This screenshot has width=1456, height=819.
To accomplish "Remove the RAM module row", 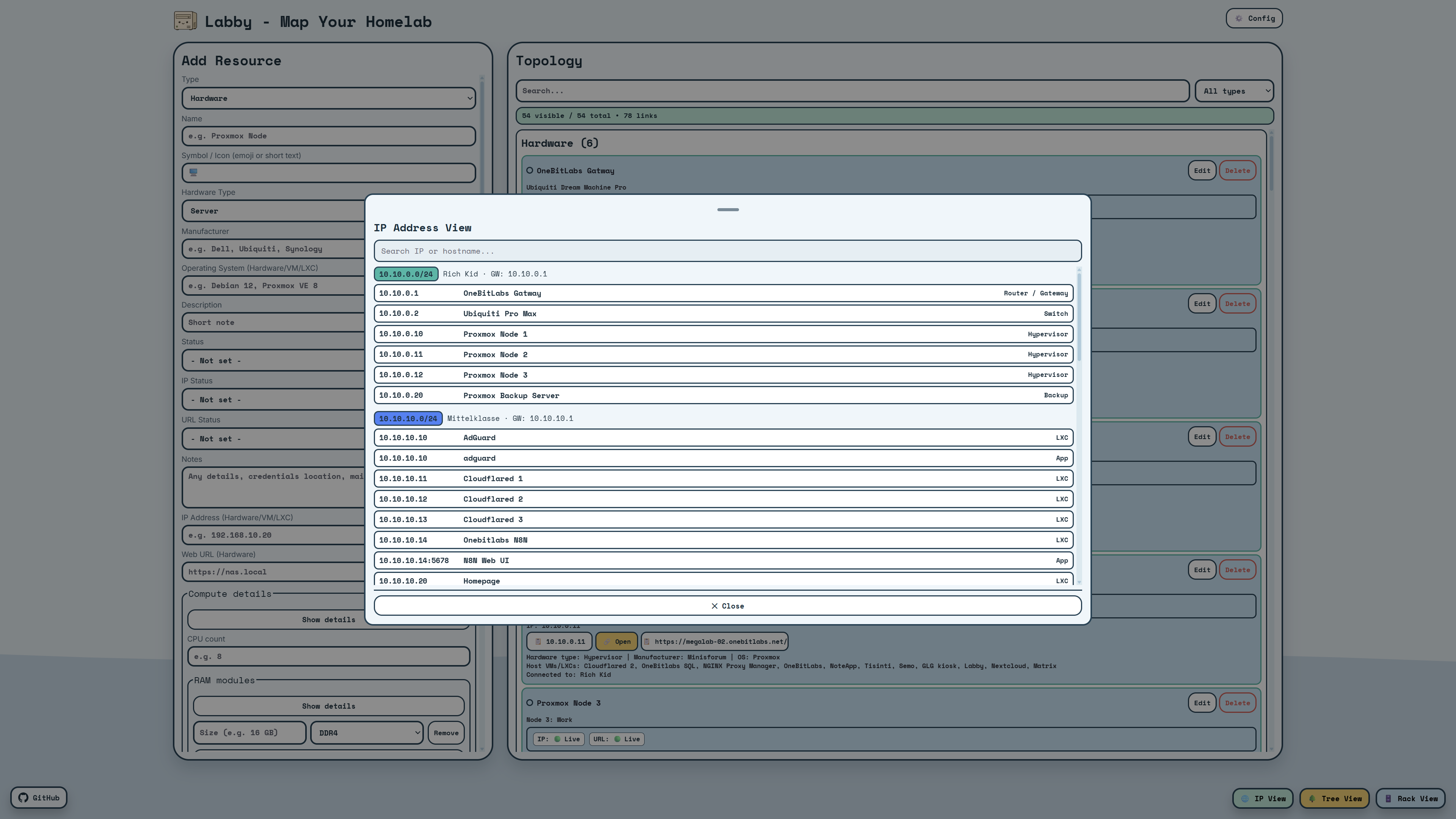I will click(446, 733).
